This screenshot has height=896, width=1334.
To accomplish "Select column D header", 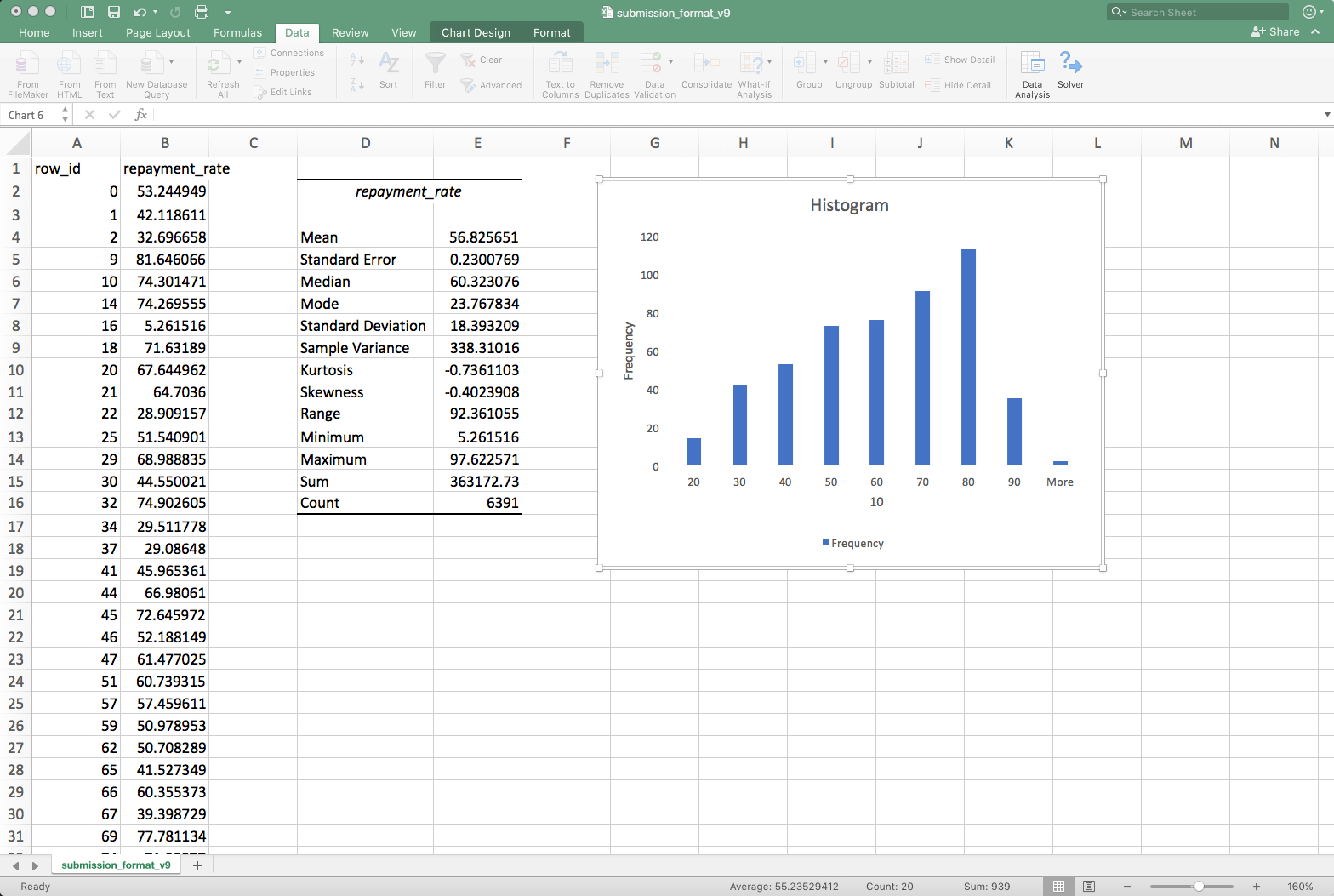I will (366, 143).
